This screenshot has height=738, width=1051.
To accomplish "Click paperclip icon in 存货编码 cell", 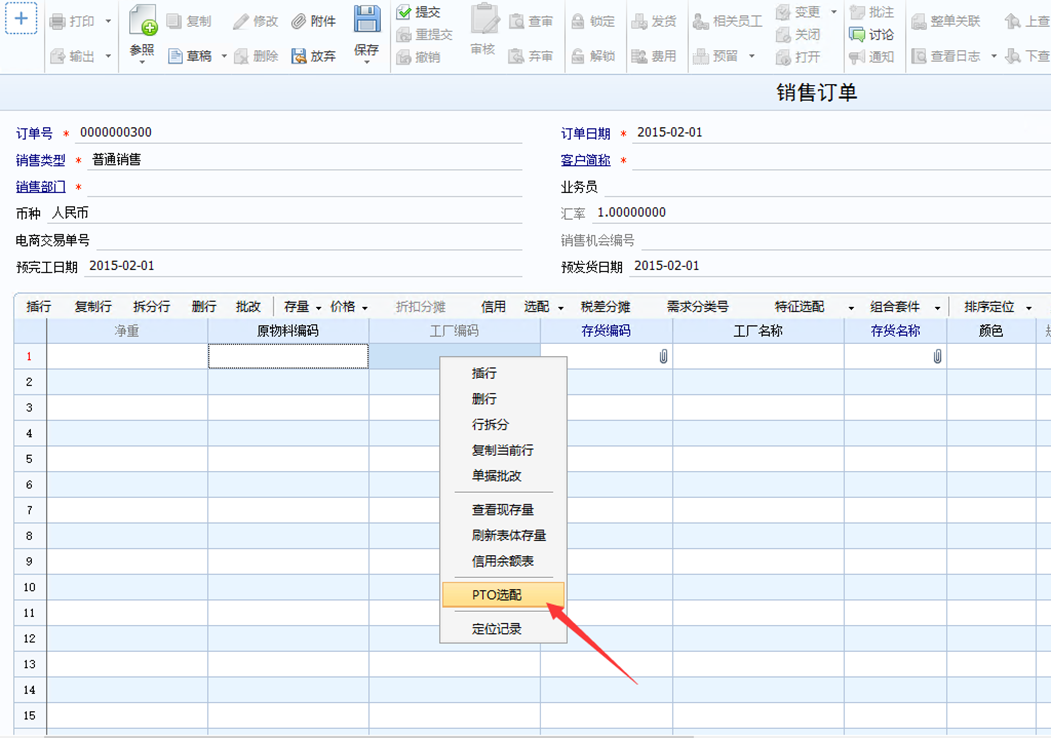I will tap(664, 357).
